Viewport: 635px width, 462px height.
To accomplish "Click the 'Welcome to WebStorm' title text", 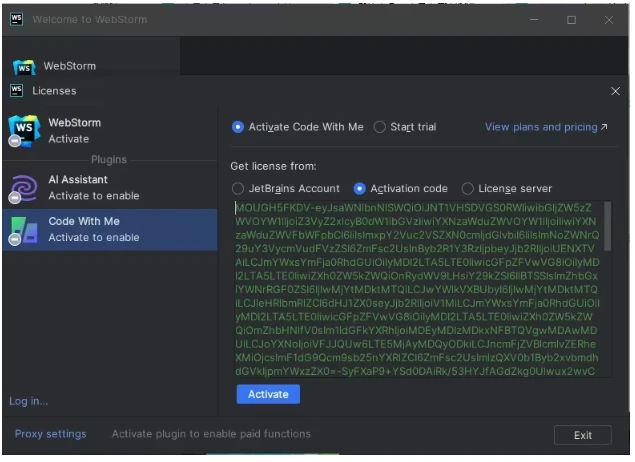I will 90,19.
